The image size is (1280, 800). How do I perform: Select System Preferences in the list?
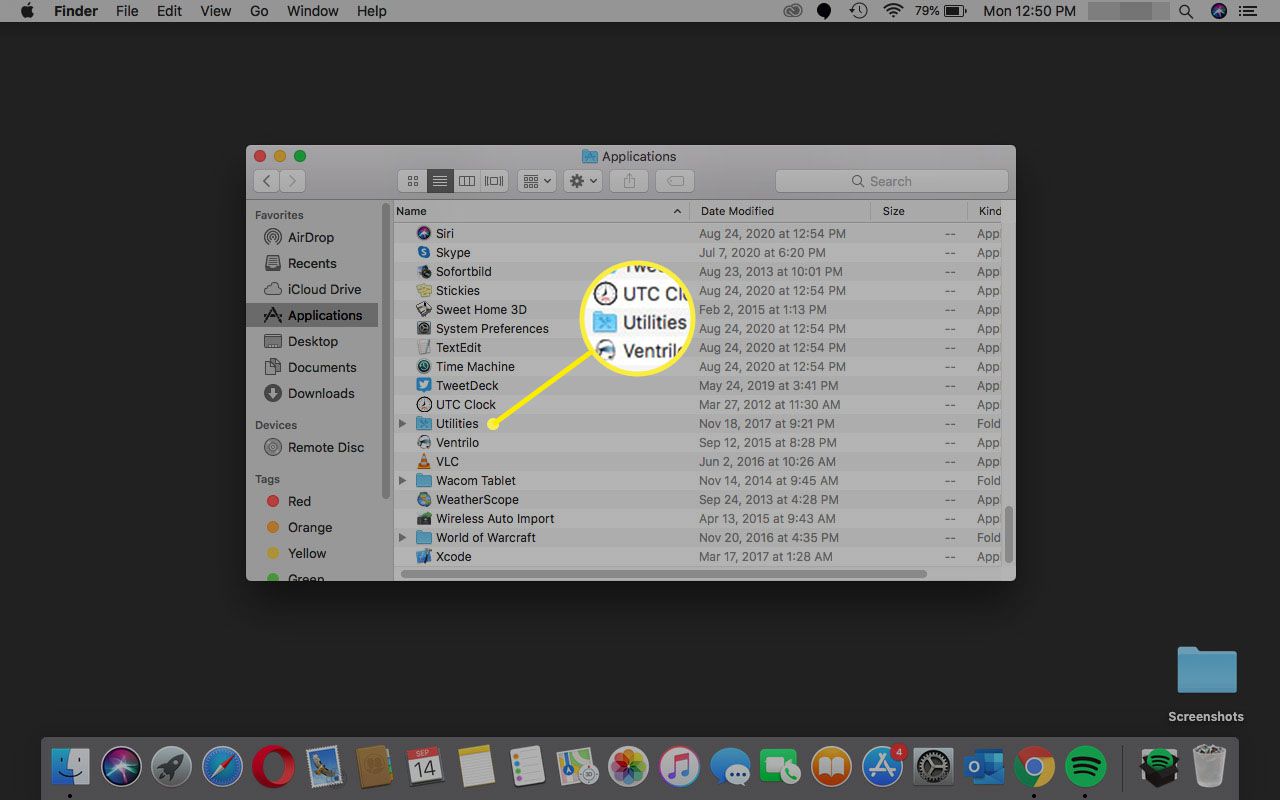pyautogui.click(x=697, y=328)
